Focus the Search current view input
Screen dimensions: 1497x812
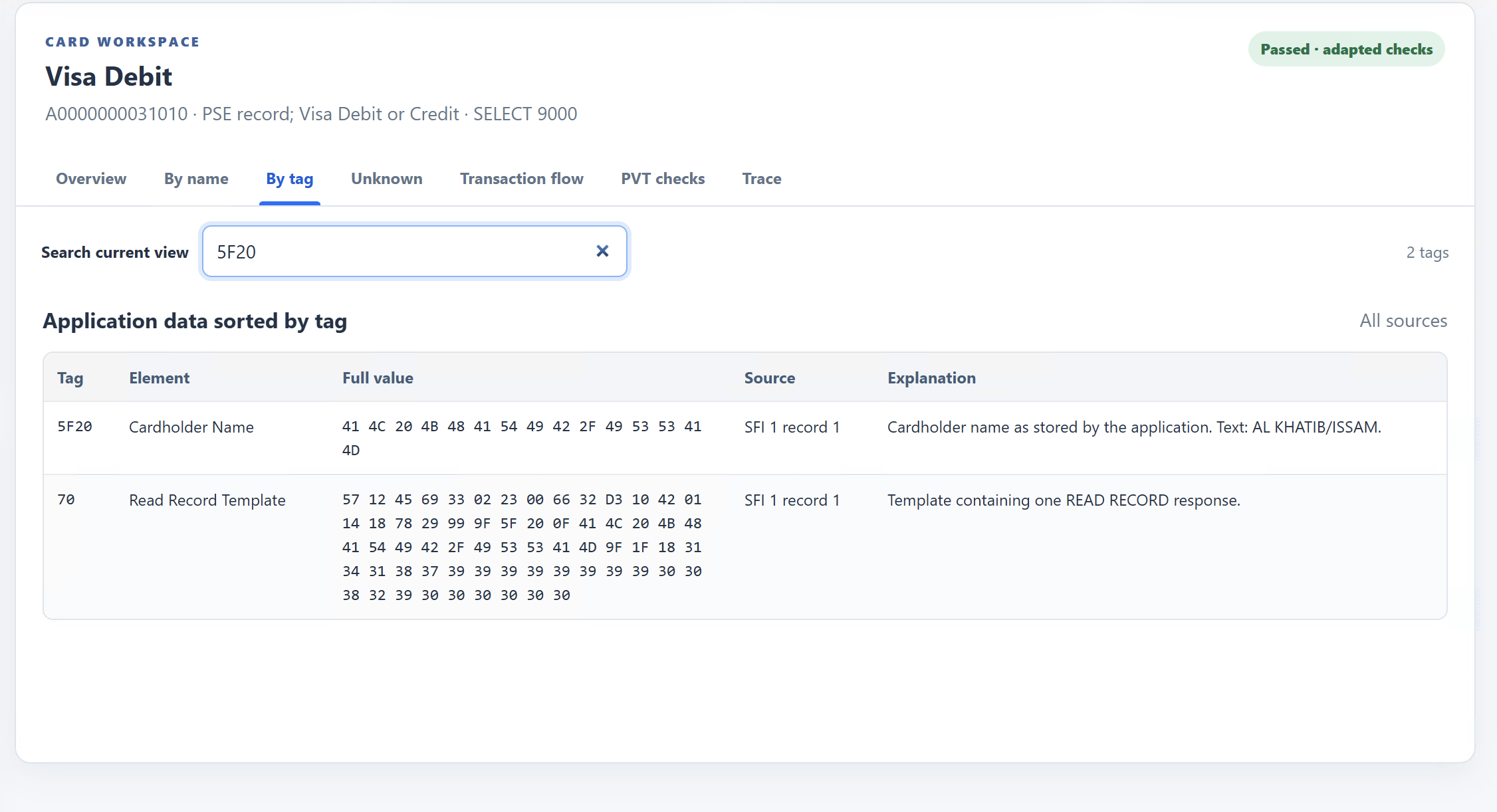tap(414, 251)
